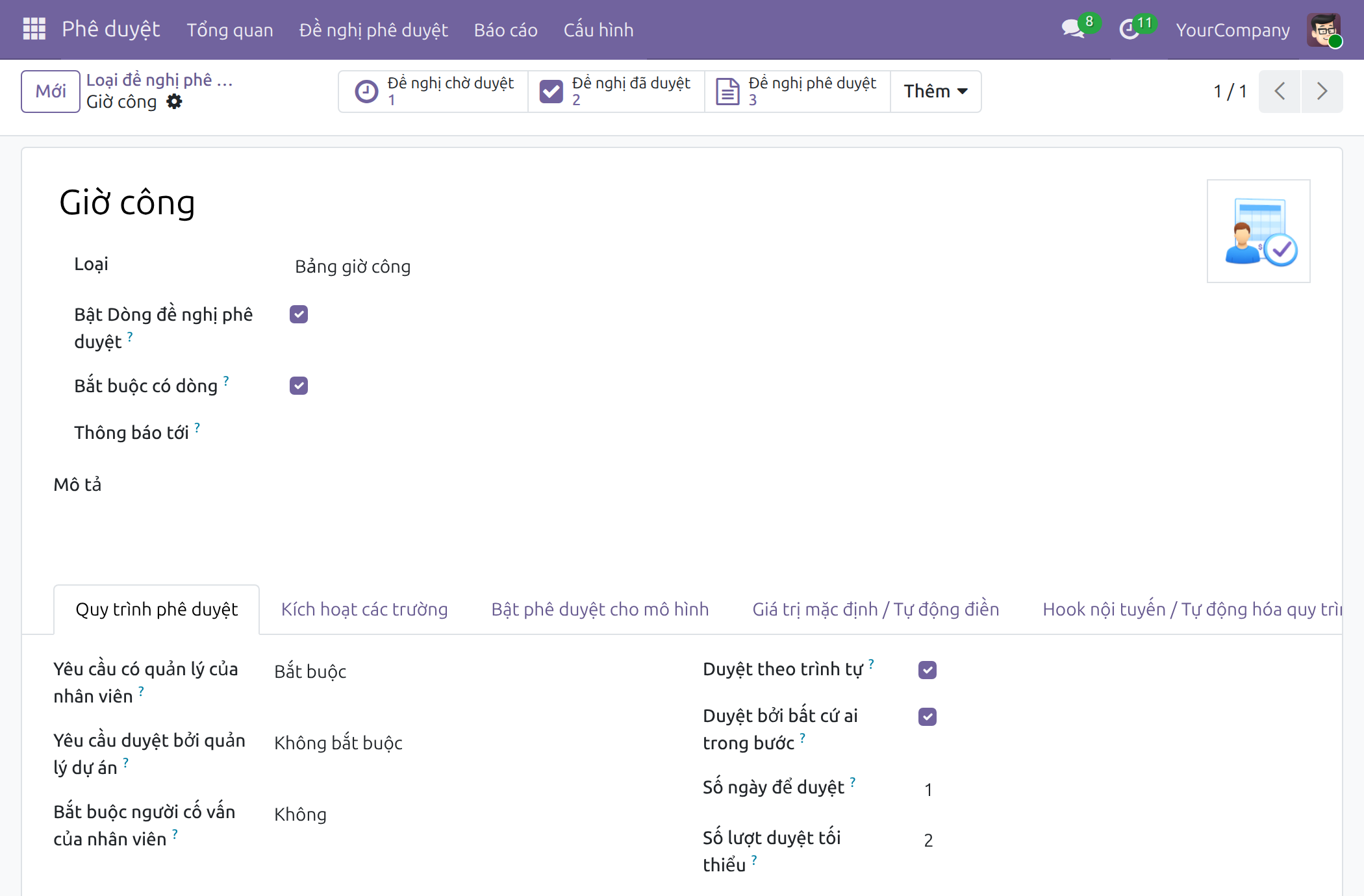1364x896 pixels.
Task: Click help mark next to Số ngày để duyệt
Action: [853, 782]
